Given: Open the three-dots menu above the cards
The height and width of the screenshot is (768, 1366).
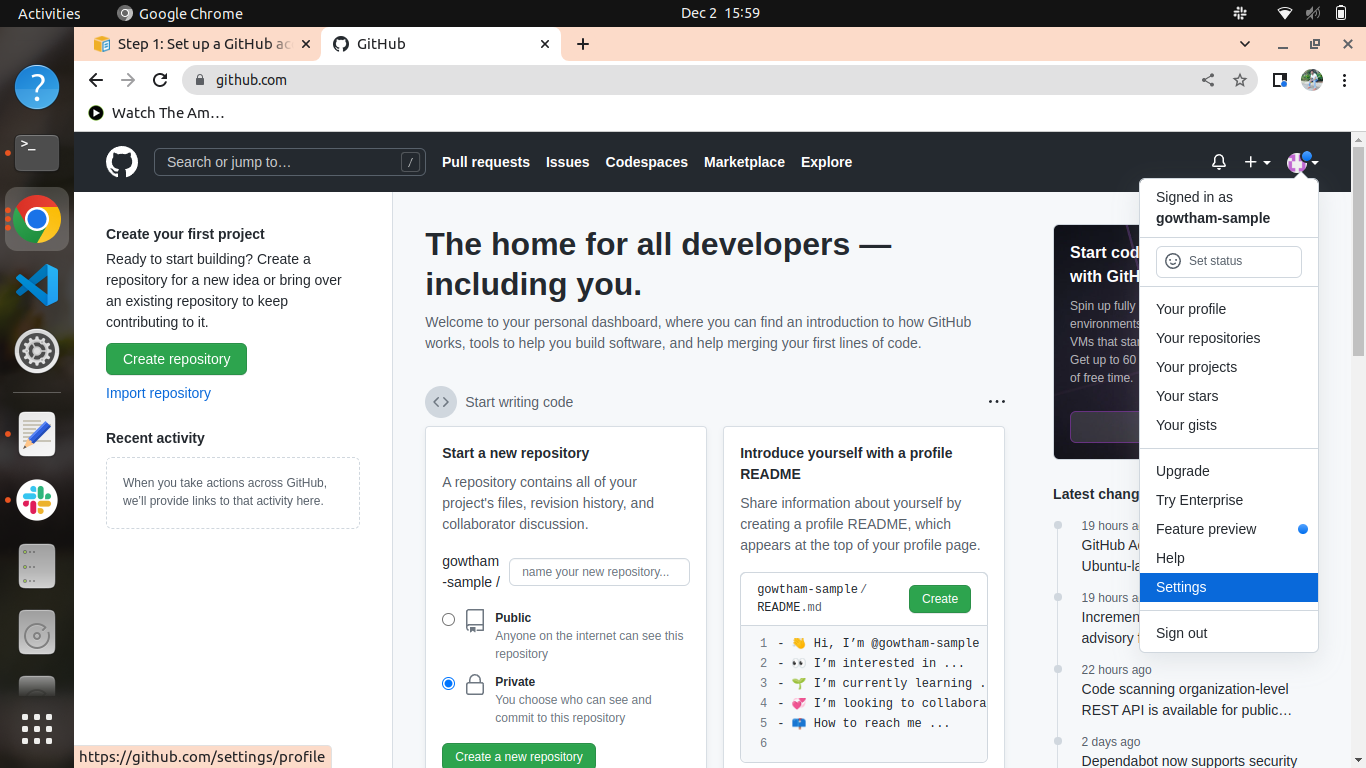Looking at the screenshot, I should [996, 402].
